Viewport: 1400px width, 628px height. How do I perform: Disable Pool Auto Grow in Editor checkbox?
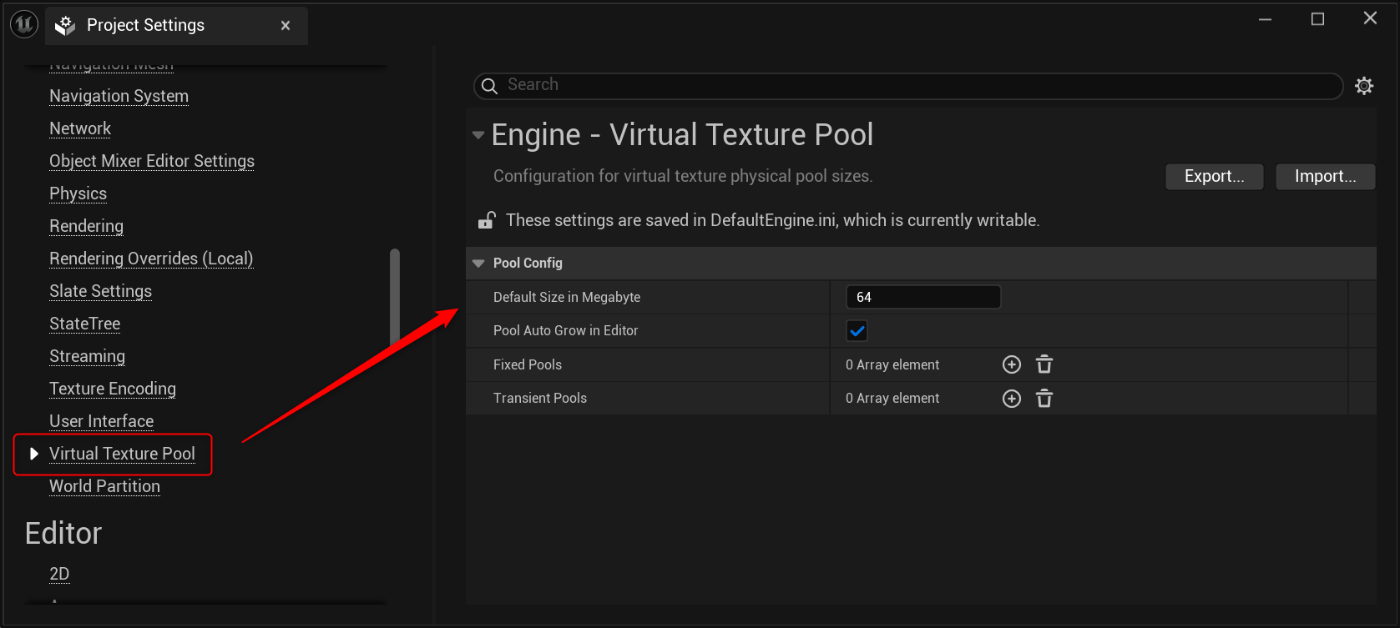pyautogui.click(x=857, y=331)
